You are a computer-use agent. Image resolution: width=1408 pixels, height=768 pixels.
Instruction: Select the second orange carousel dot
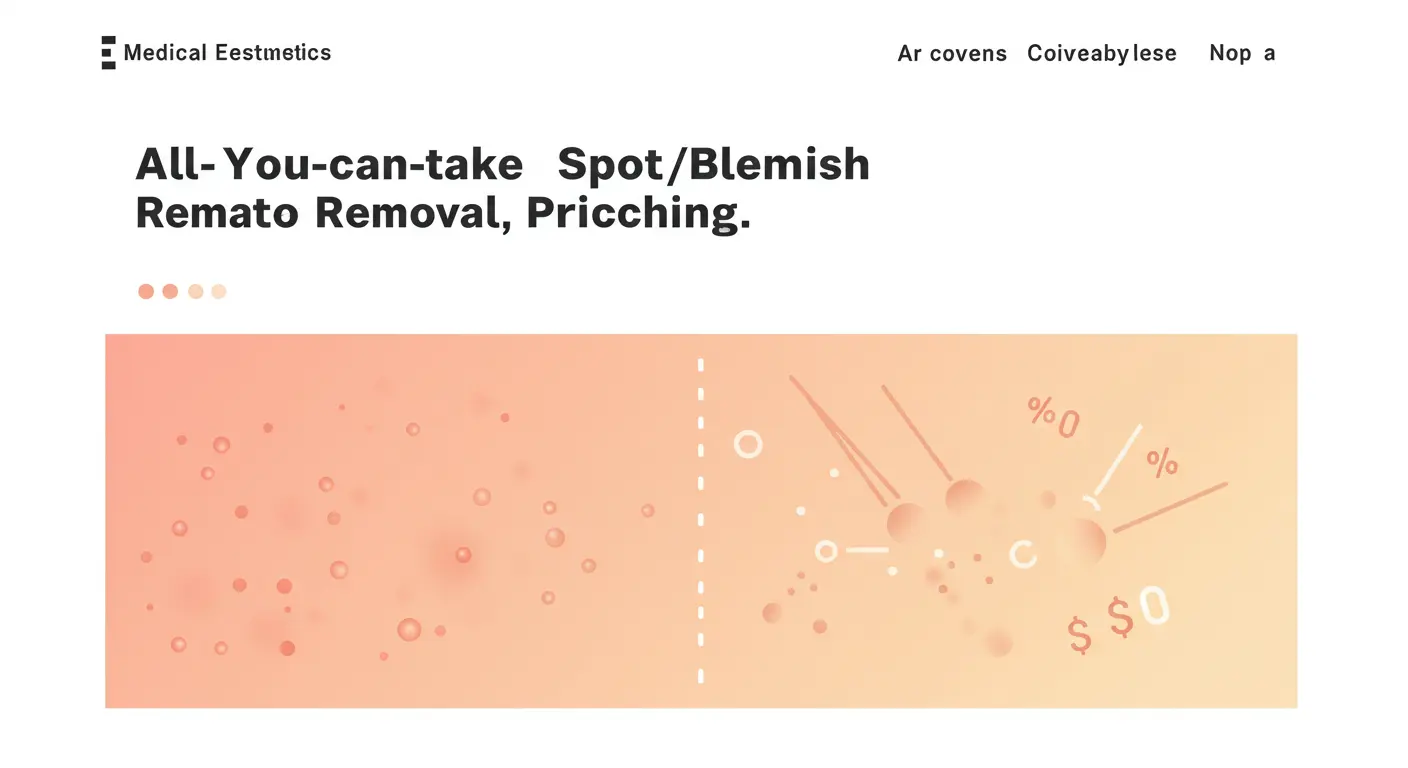(170, 291)
